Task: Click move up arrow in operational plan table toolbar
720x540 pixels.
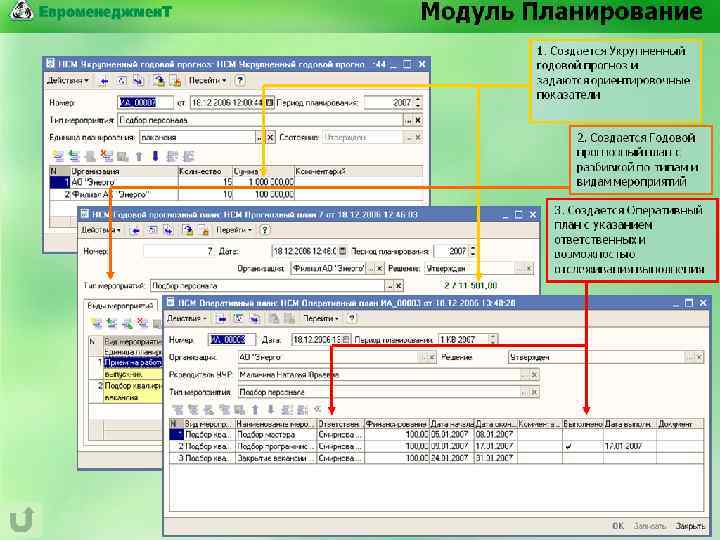Action: [x=255, y=409]
